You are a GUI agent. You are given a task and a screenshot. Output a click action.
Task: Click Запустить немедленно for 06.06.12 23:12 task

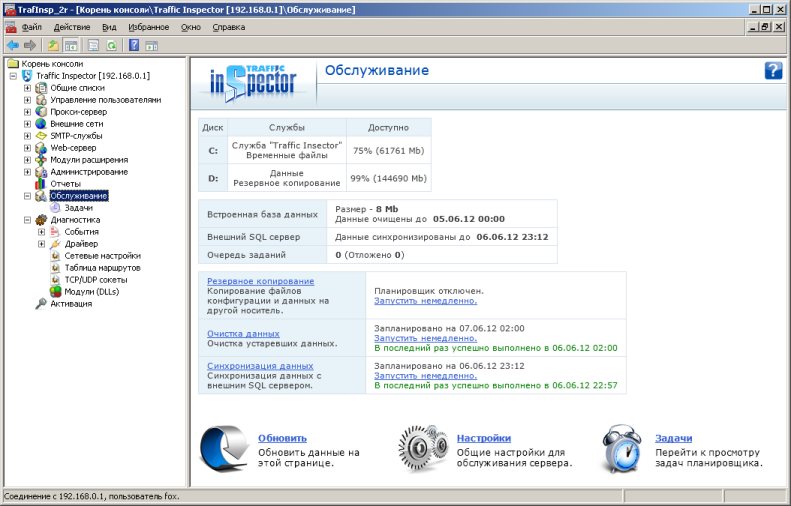coord(425,375)
